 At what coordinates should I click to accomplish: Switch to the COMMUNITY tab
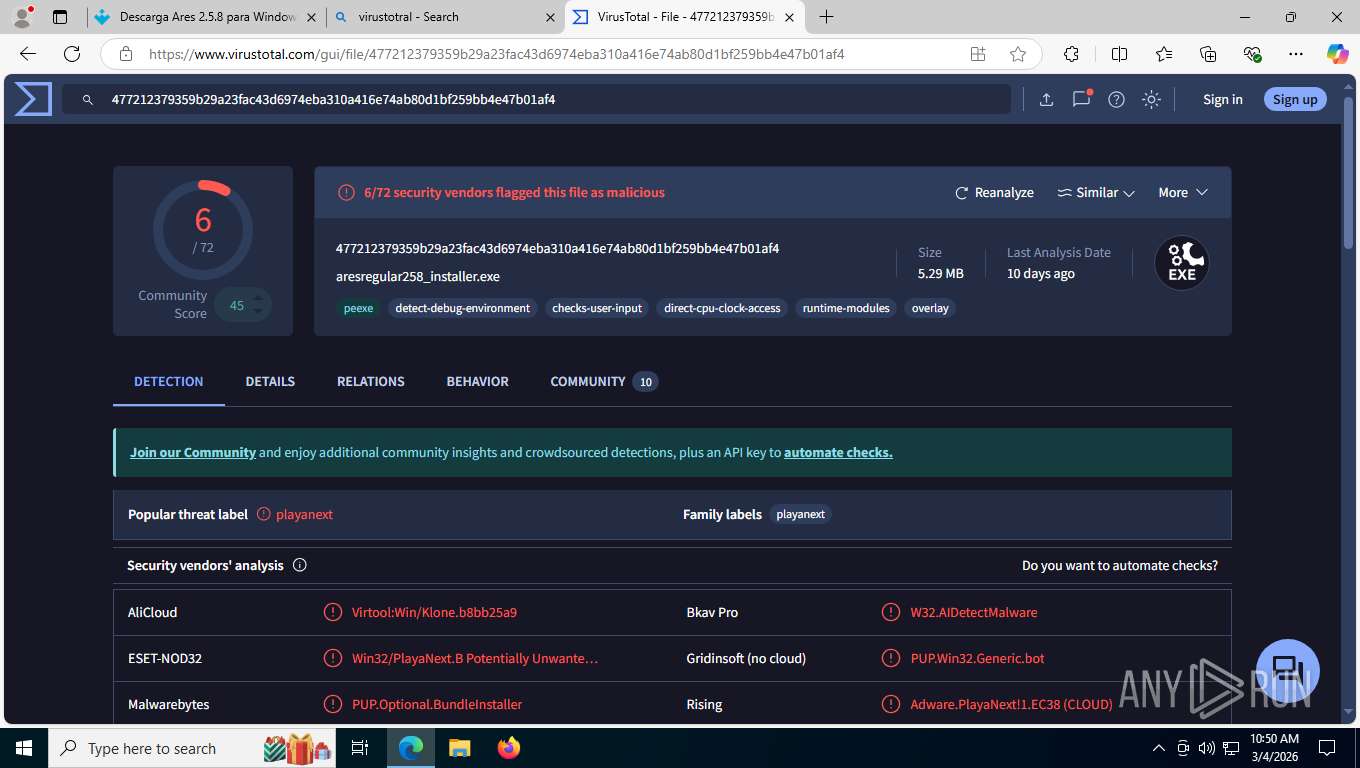pyautogui.click(x=604, y=382)
